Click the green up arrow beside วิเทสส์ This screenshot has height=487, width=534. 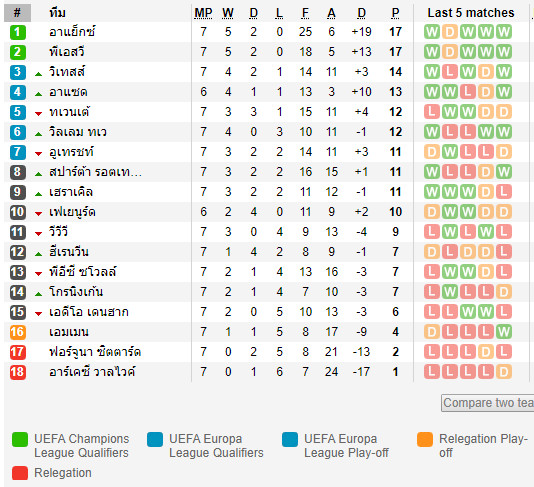click(x=38, y=74)
